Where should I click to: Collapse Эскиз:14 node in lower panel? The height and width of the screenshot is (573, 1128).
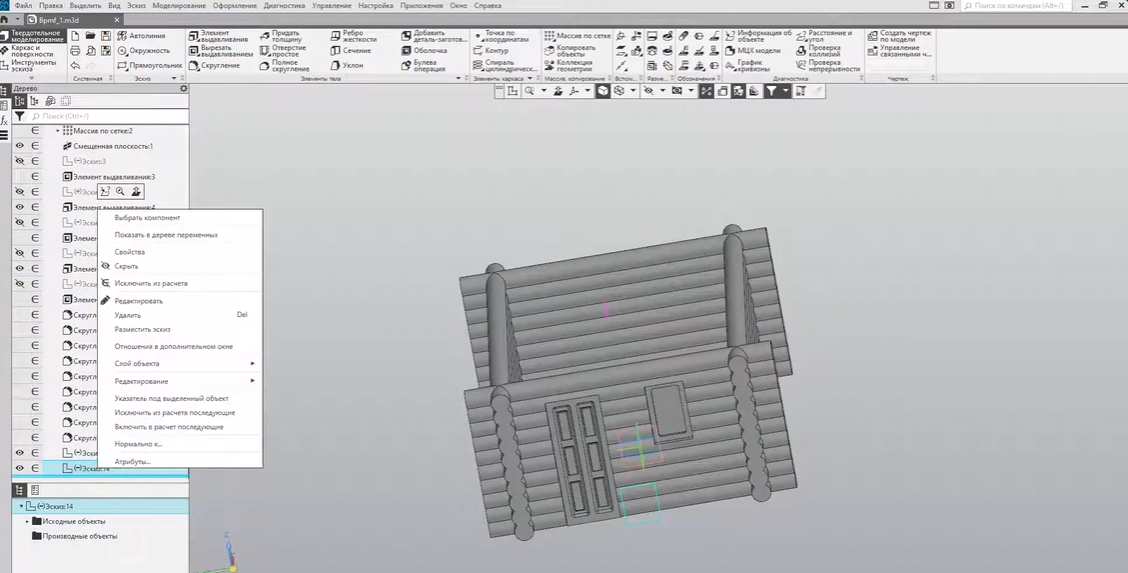pos(21,506)
